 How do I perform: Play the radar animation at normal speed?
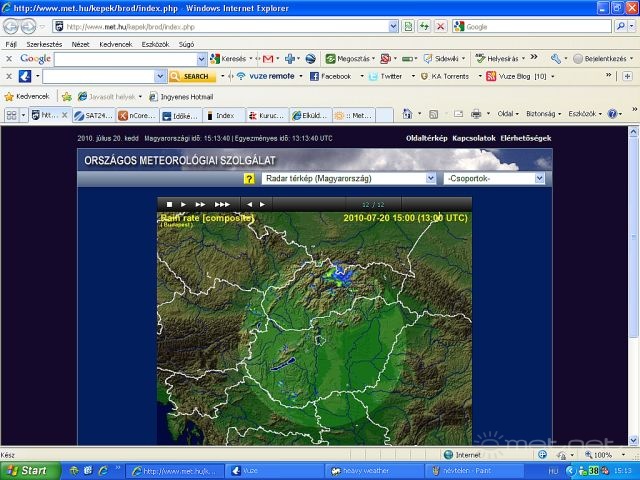point(184,204)
